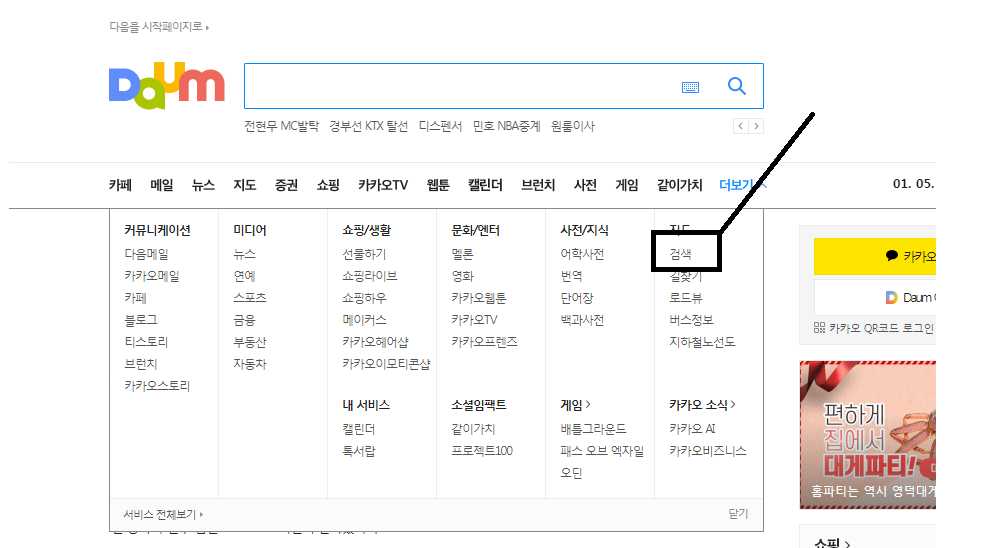Open 카카오프렌즈 link
The width and height of the screenshot is (983, 548).
point(485,342)
